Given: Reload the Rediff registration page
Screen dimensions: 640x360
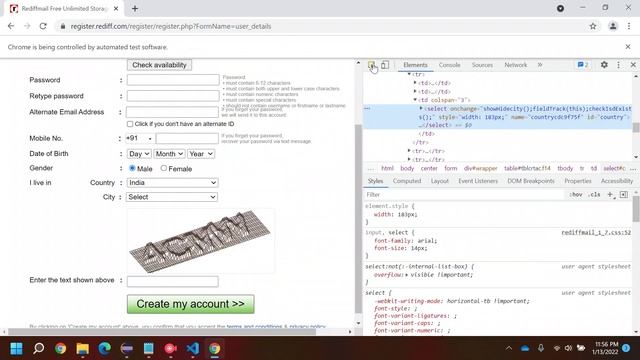Looking at the screenshot, I should coord(43,26).
